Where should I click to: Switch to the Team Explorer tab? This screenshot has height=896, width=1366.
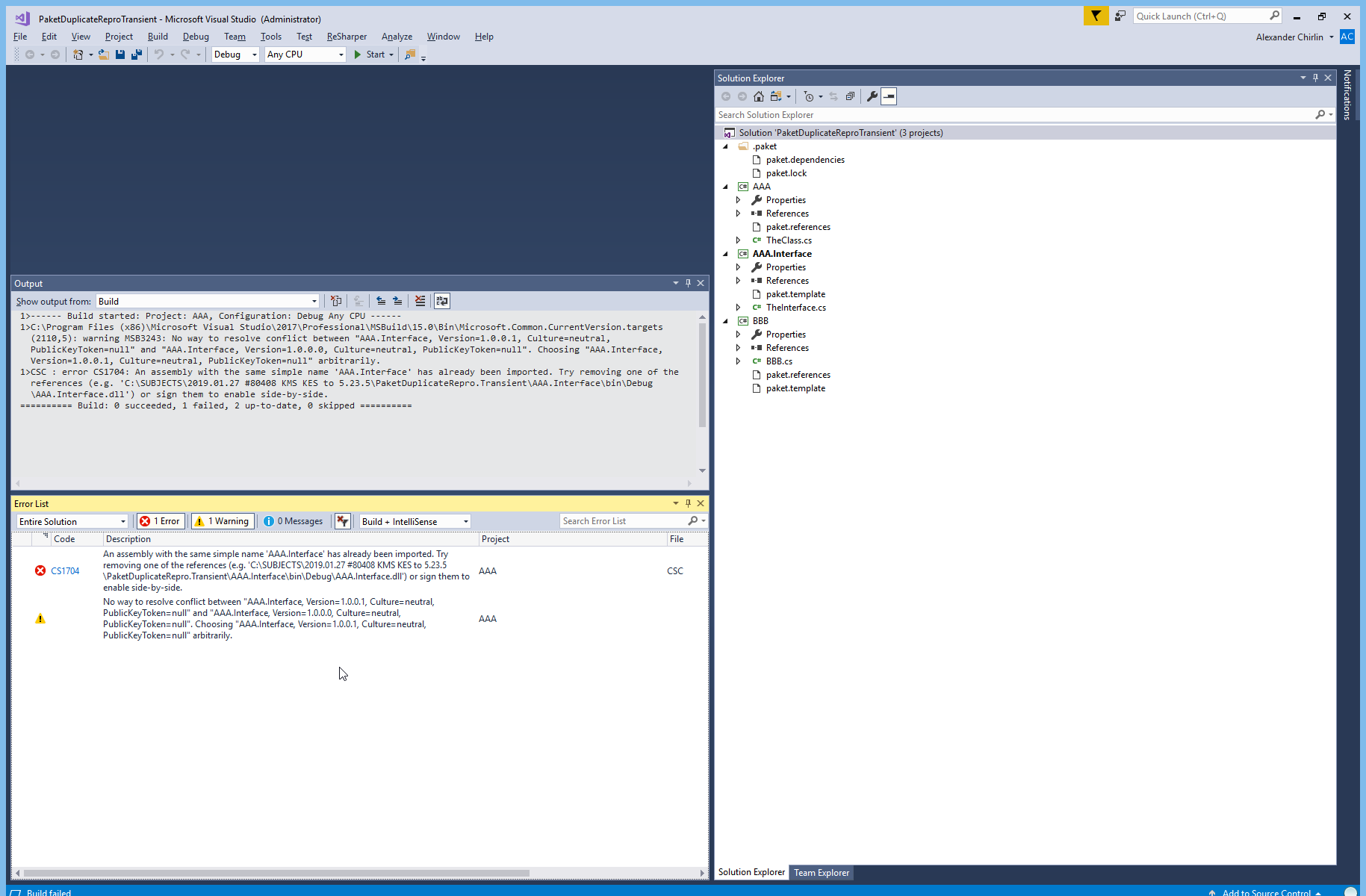click(822, 872)
